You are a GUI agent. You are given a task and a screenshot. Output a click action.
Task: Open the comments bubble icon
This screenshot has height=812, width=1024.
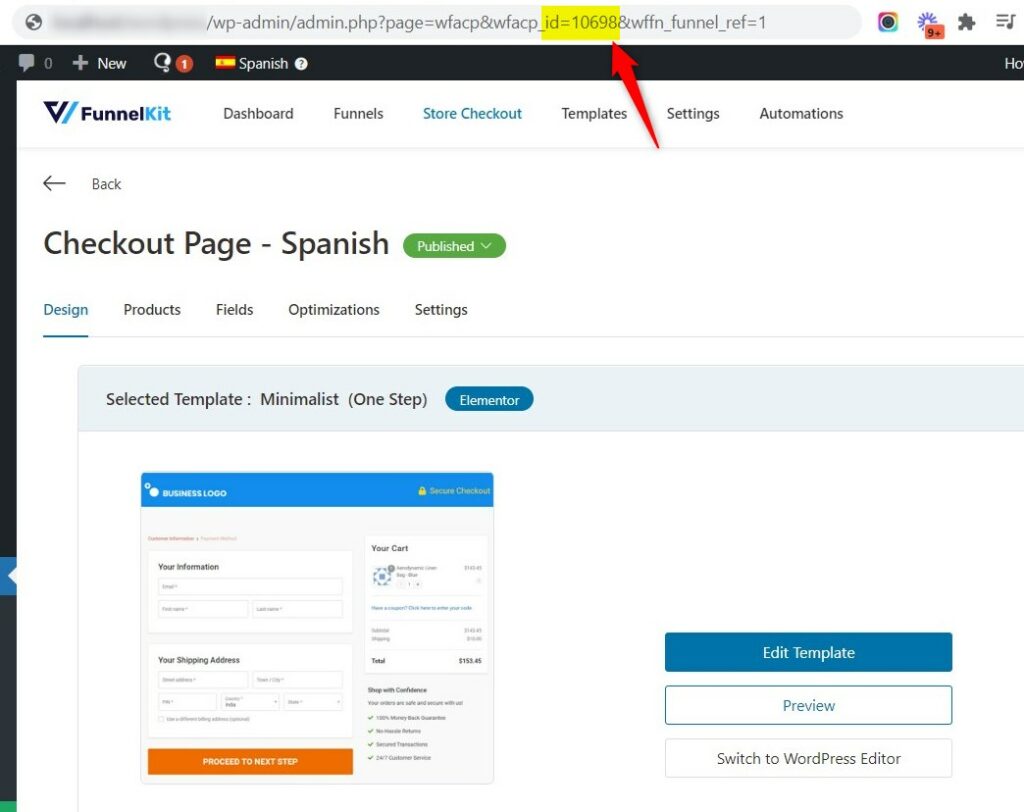[x=26, y=63]
